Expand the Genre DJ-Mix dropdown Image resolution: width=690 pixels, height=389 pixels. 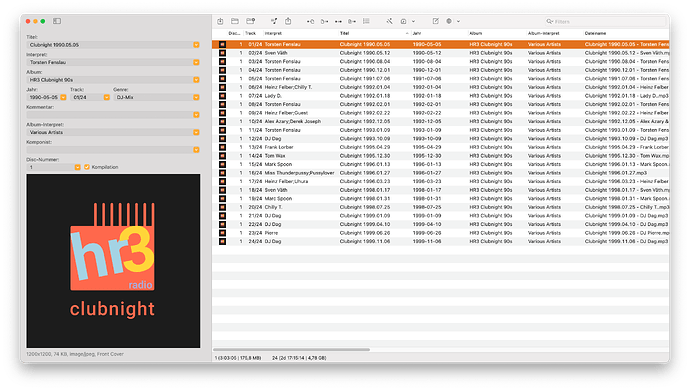196,97
